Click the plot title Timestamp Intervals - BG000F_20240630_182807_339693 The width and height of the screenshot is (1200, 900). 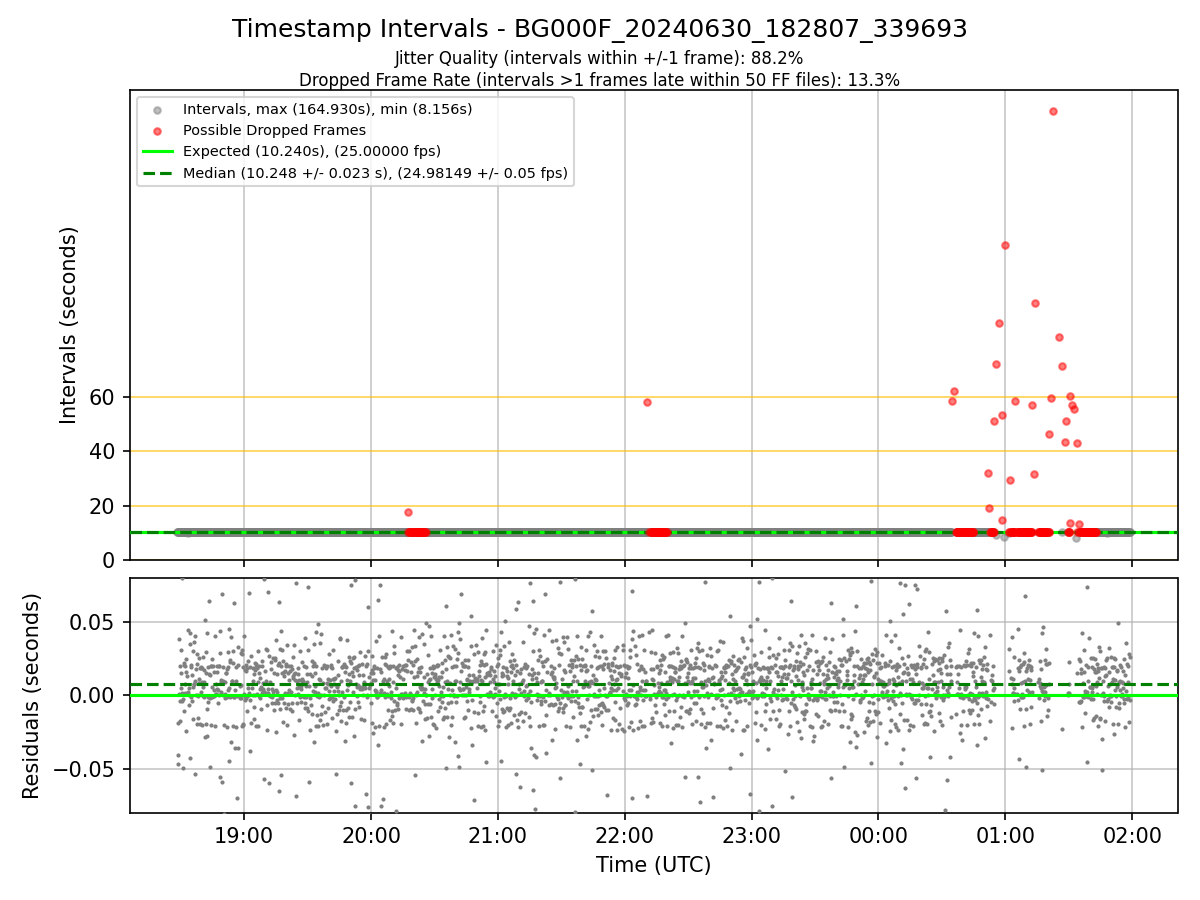(599, 29)
